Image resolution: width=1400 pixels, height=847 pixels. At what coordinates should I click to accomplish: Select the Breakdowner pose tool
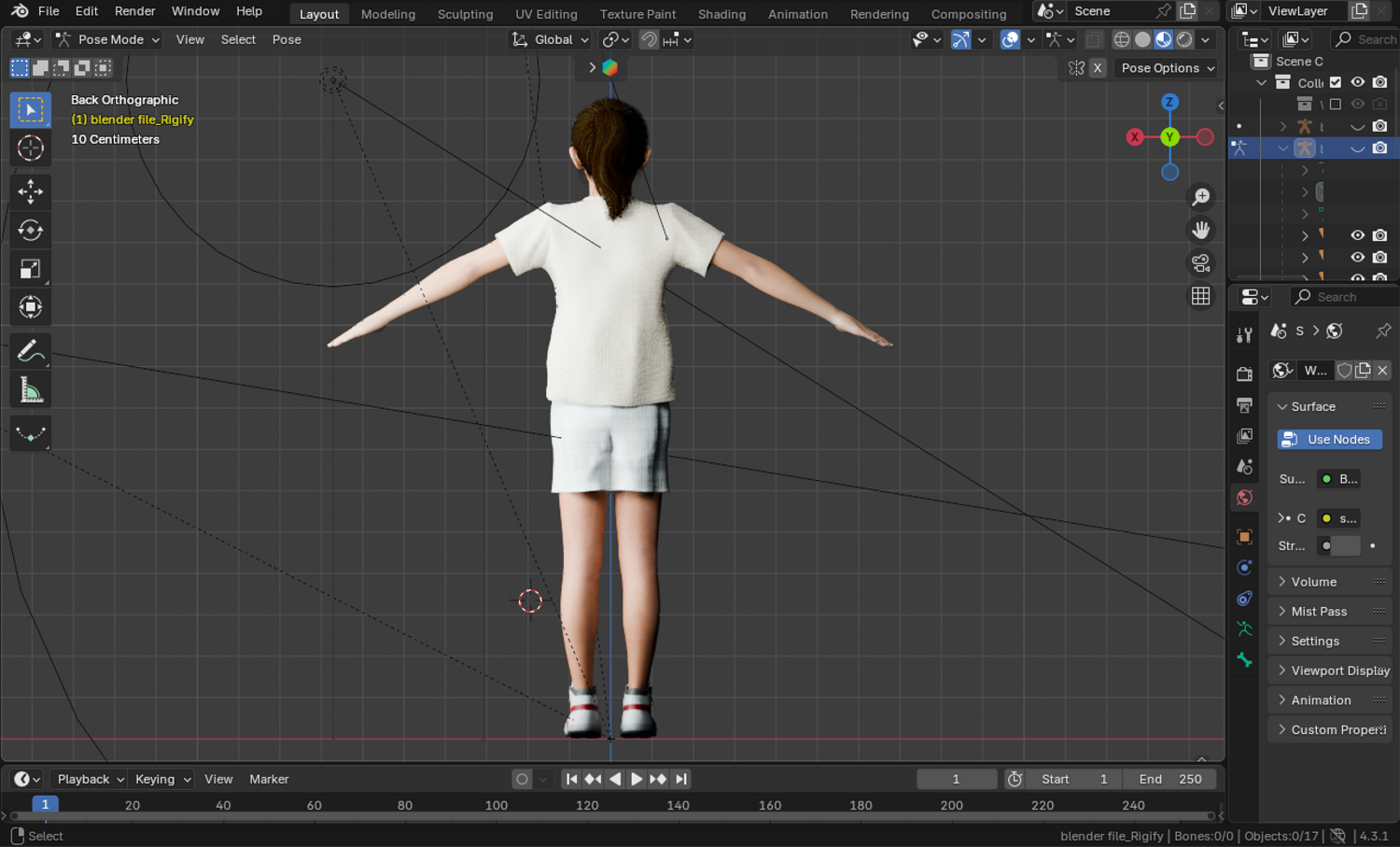30,433
